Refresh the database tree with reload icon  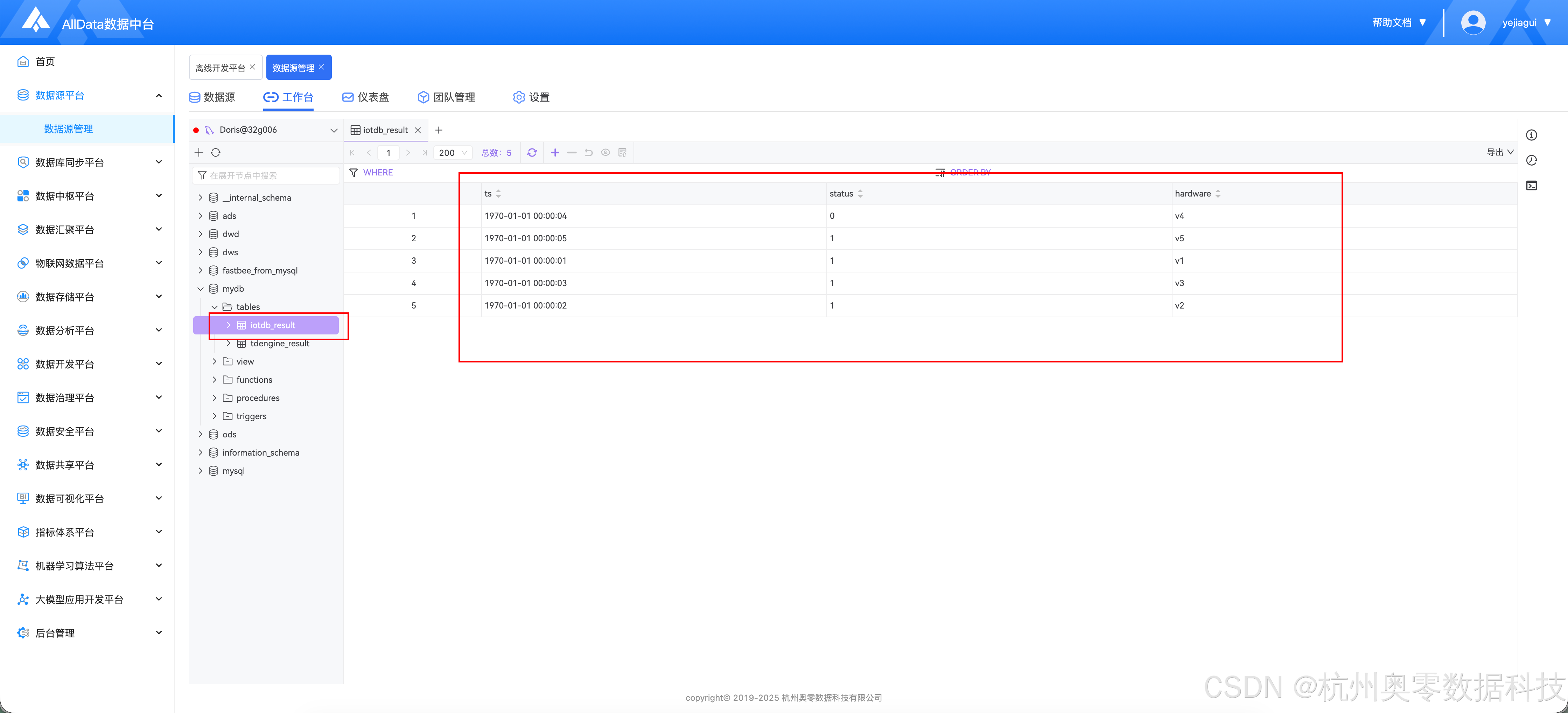[216, 153]
